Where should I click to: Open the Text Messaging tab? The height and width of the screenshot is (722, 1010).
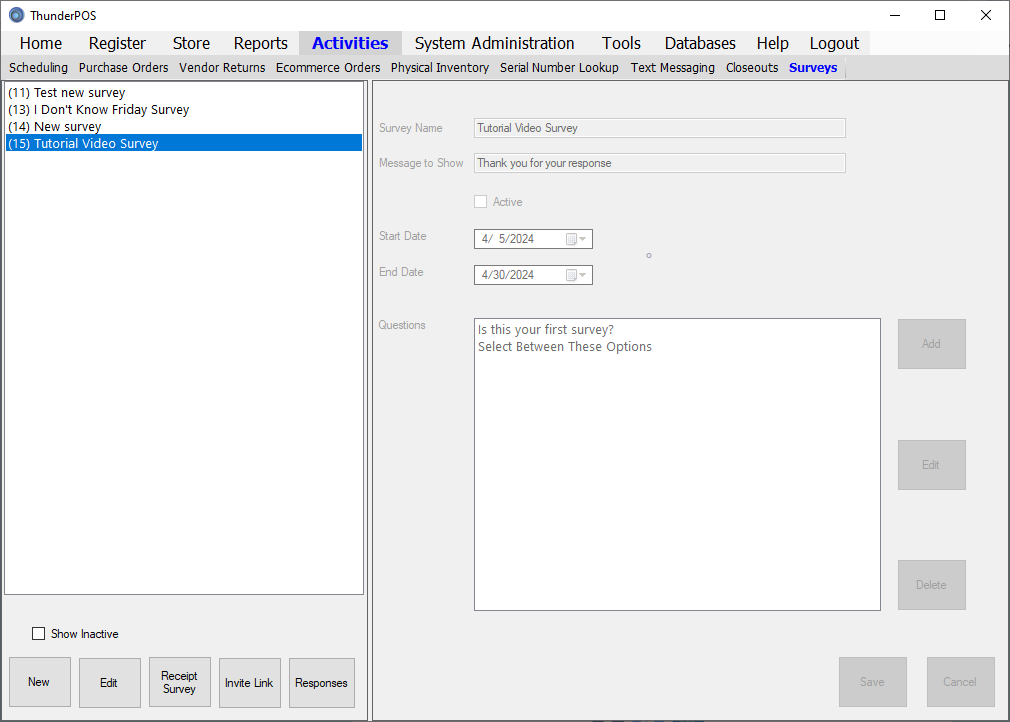pos(672,68)
